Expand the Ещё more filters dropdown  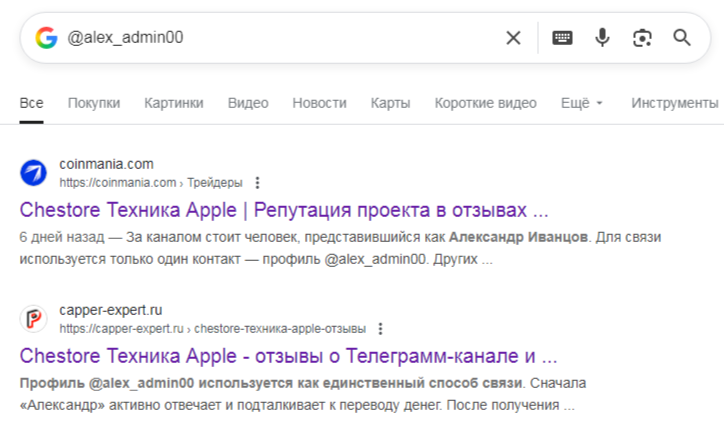[582, 103]
